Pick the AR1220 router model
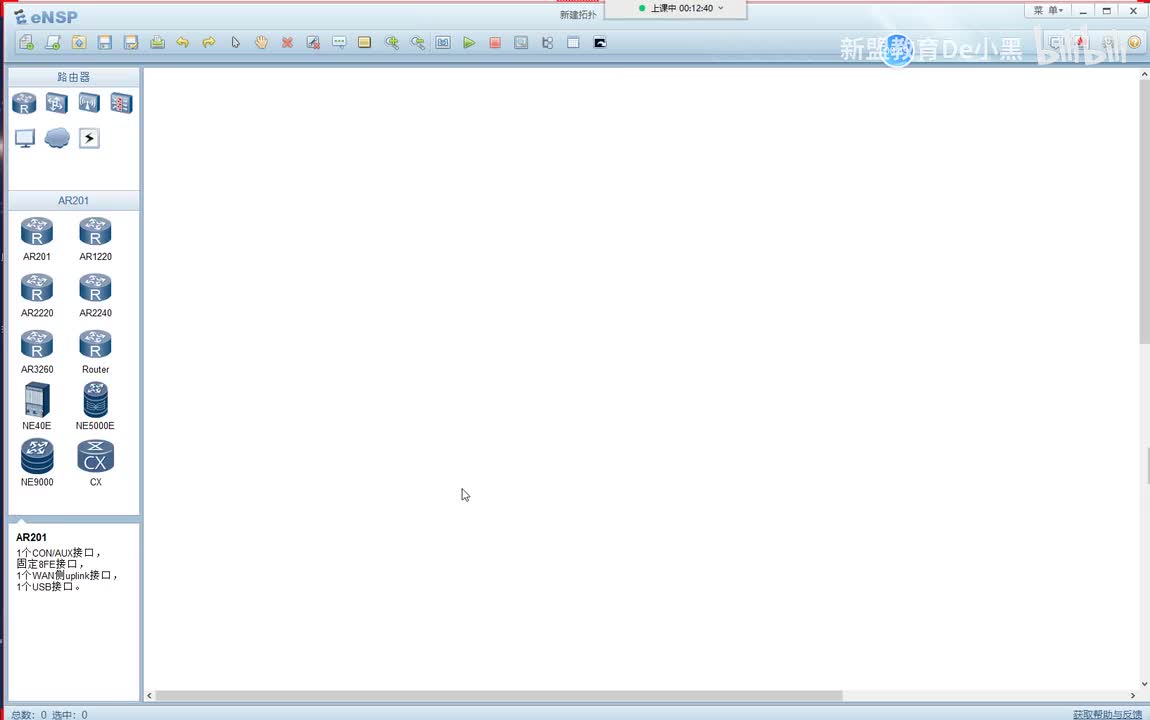 click(95, 238)
